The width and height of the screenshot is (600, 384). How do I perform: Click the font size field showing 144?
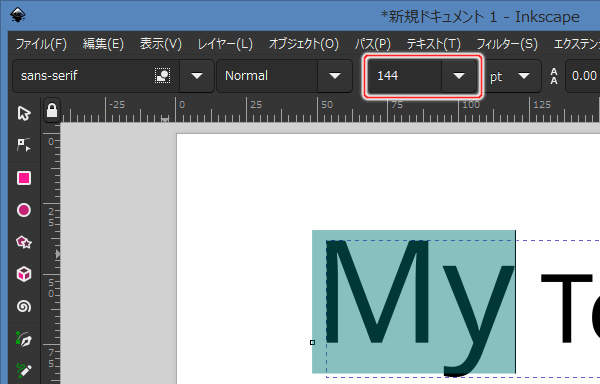click(x=404, y=76)
